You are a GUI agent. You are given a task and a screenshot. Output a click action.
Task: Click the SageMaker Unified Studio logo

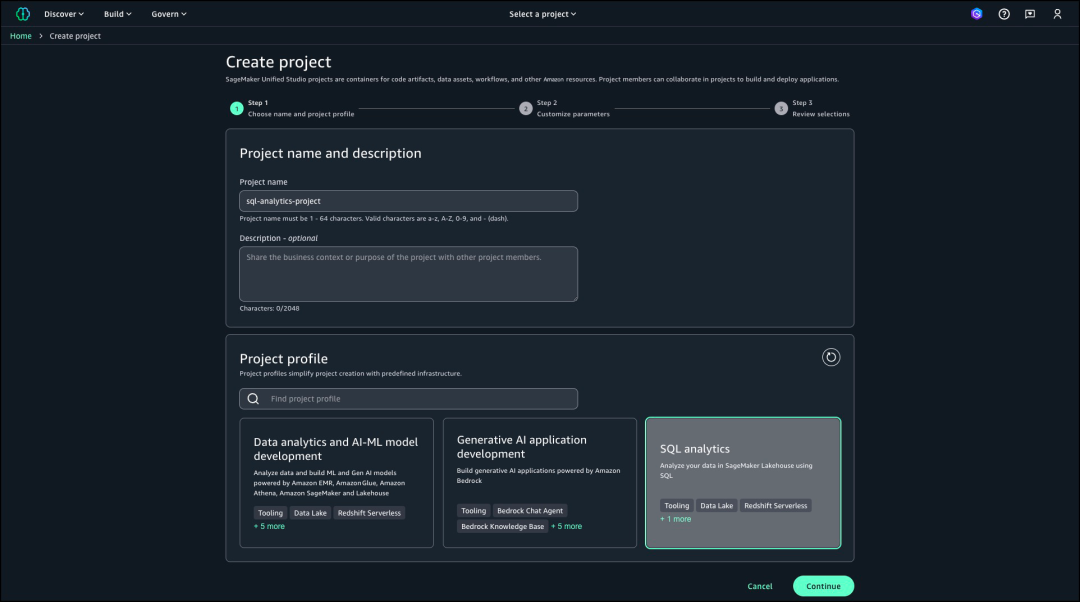23,14
